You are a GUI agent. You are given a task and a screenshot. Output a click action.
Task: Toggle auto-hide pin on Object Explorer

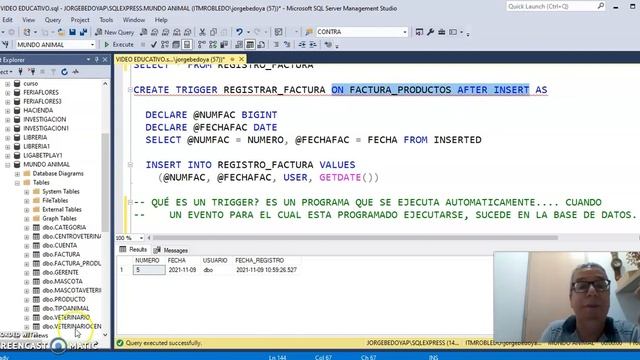tap(97, 60)
